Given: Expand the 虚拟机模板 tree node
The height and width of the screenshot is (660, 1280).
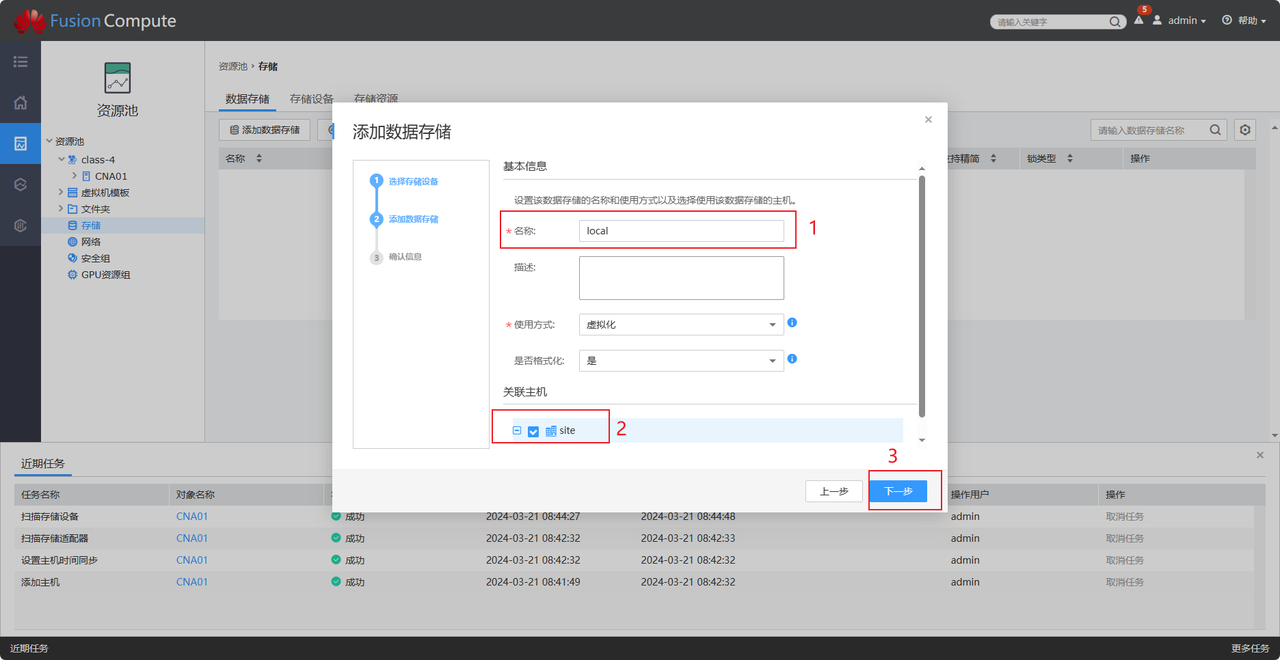Looking at the screenshot, I should [x=60, y=193].
